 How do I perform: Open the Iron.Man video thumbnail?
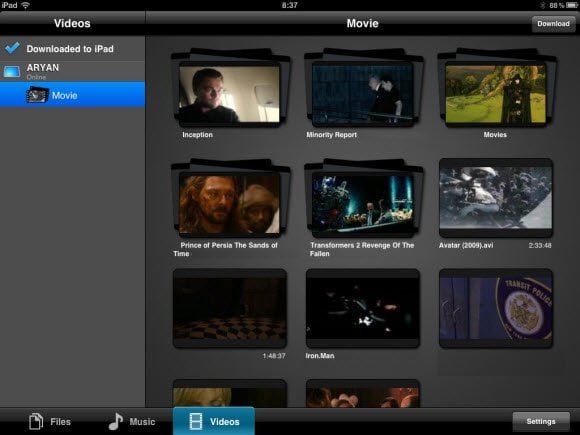[363, 308]
